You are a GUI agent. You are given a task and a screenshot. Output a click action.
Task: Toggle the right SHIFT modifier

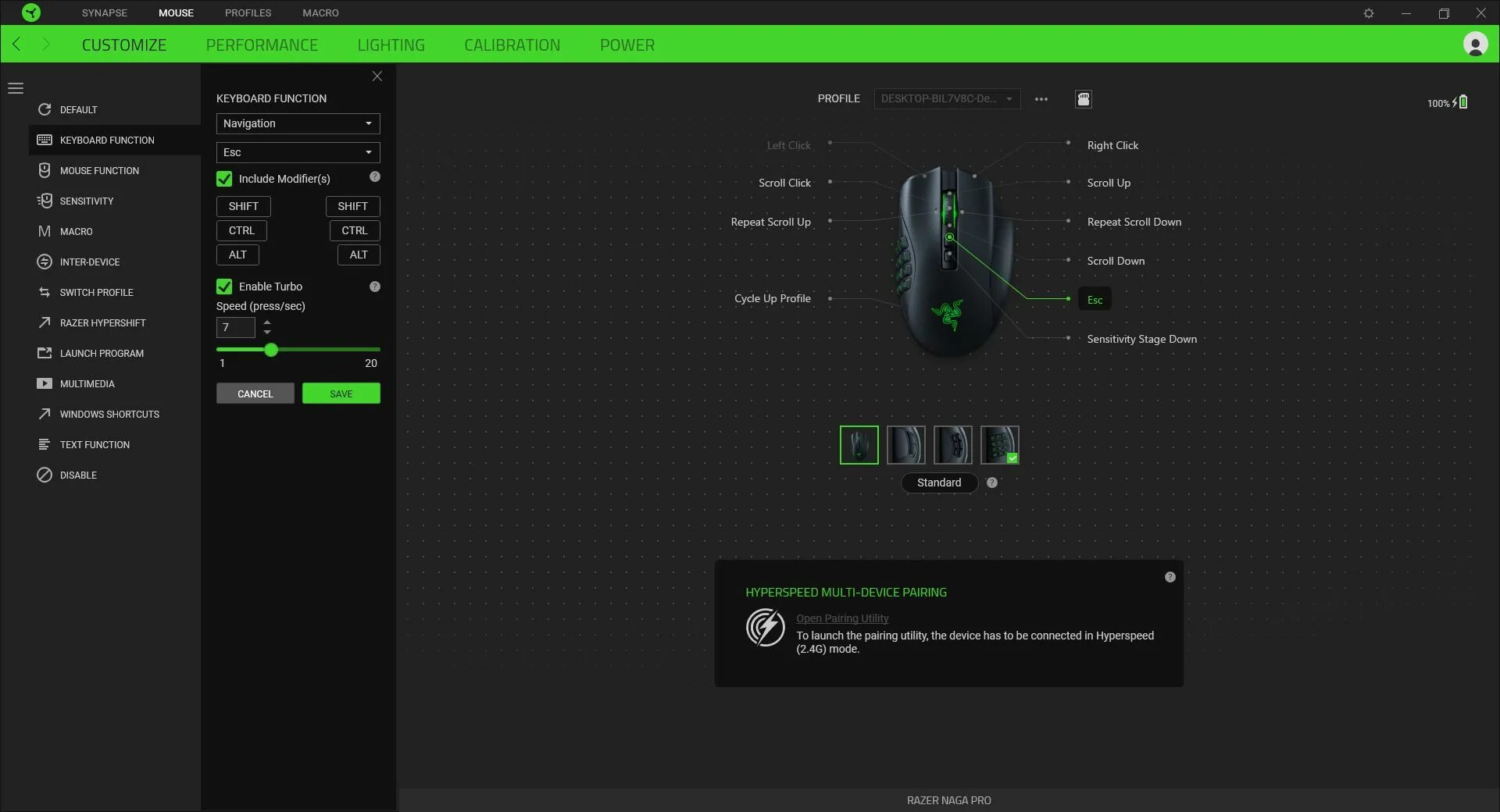click(x=353, y=206)
